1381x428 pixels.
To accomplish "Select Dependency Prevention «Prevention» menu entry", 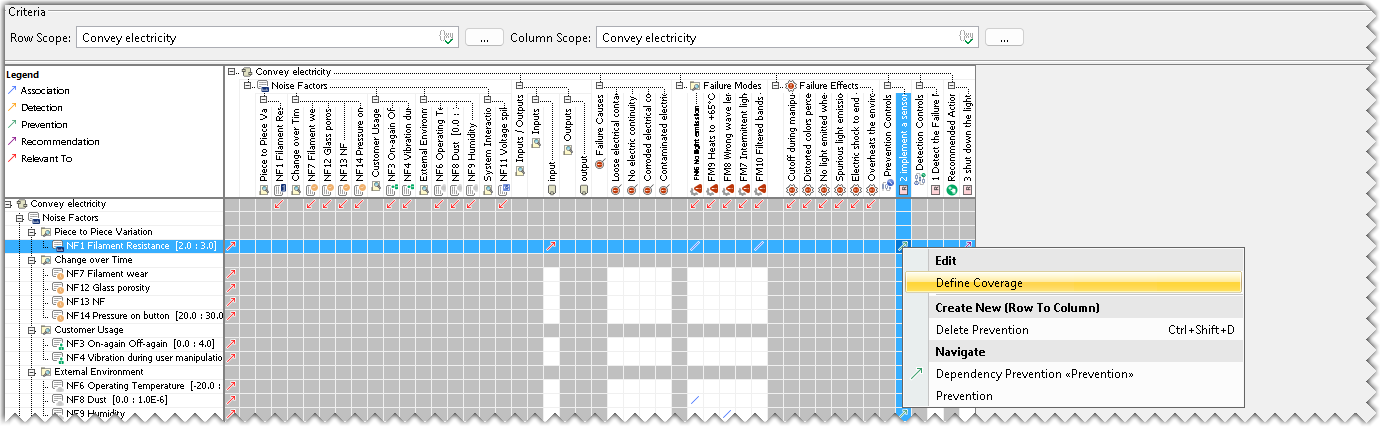I will [x=1073, y=374].
